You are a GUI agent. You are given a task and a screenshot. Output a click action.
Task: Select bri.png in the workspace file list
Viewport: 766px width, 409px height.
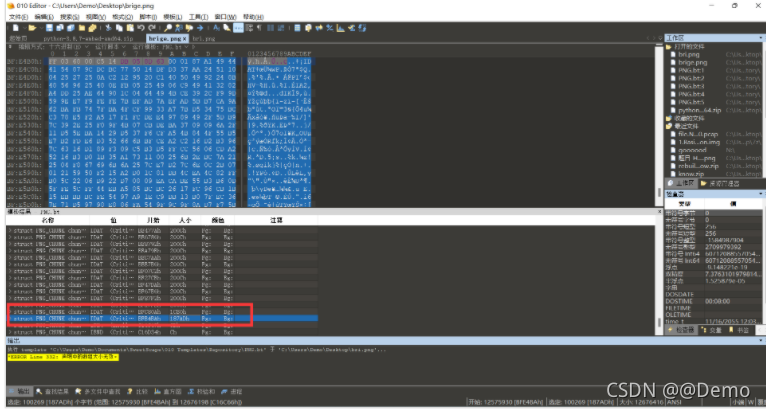pyautogui.click(x=689, y=54)
